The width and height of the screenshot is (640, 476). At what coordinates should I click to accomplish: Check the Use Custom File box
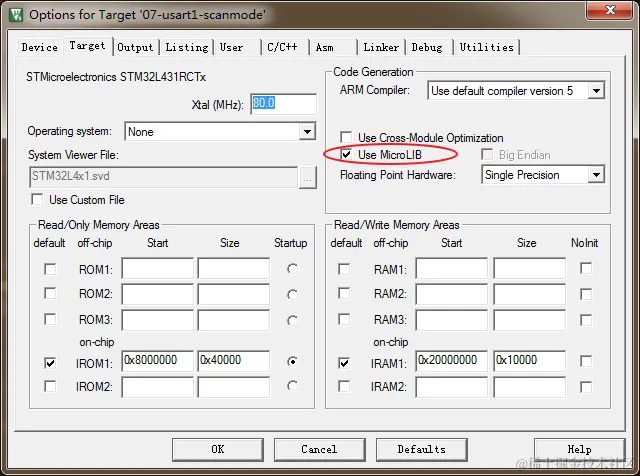coord(37,200)
